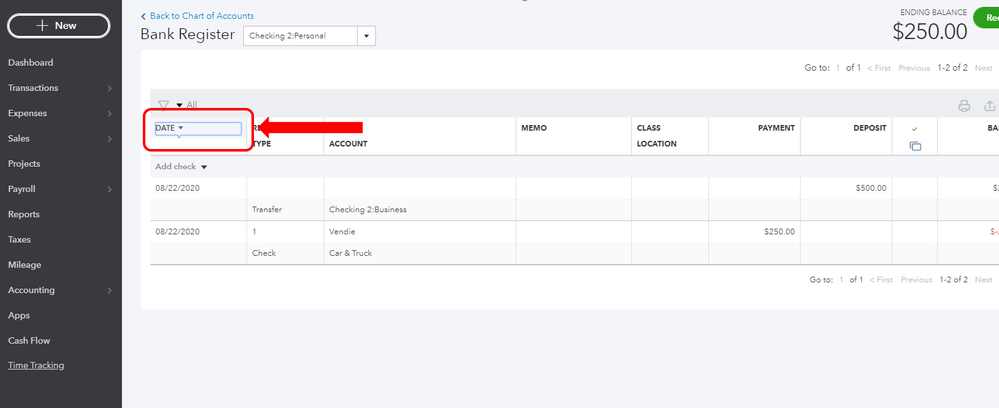Screen dimensions: 999x408
Task: Open Dashboard in the sidebar
Action: coord(31,62)
